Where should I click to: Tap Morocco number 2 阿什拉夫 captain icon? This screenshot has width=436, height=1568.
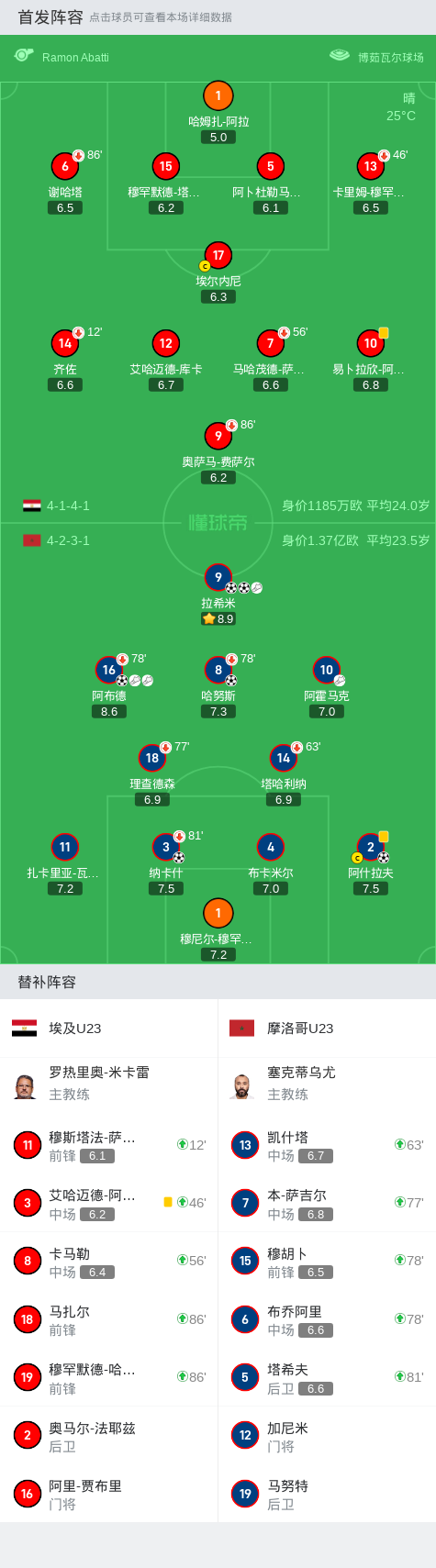coord(371,847)
